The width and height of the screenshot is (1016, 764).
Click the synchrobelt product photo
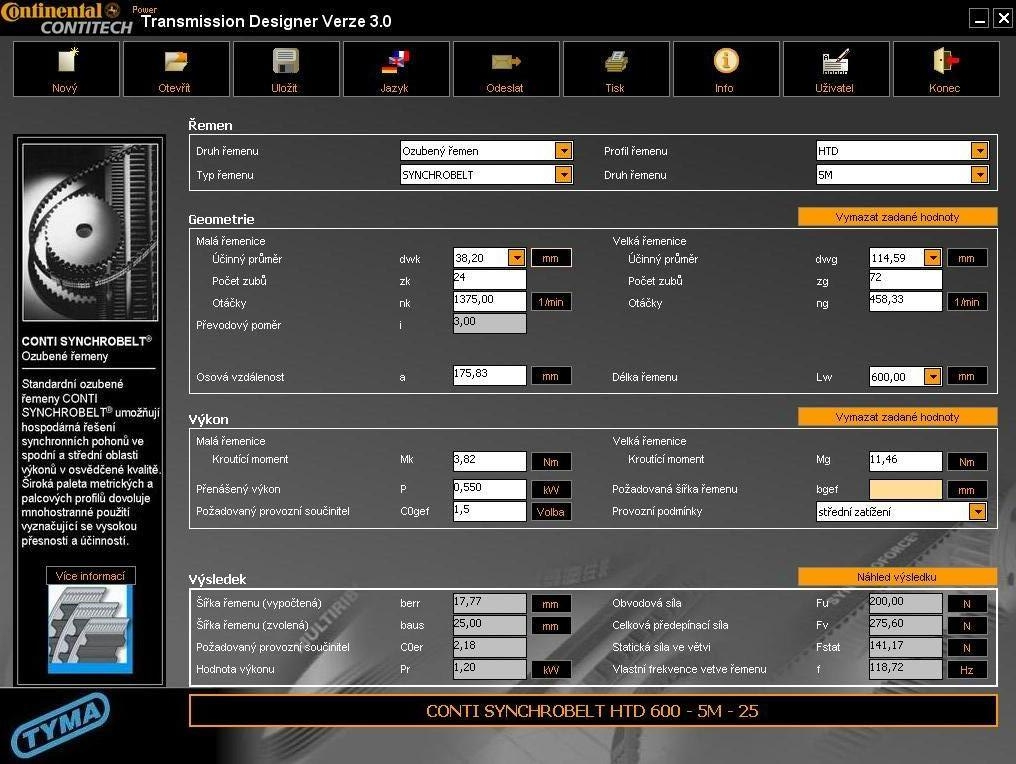[x=90, y=232]
